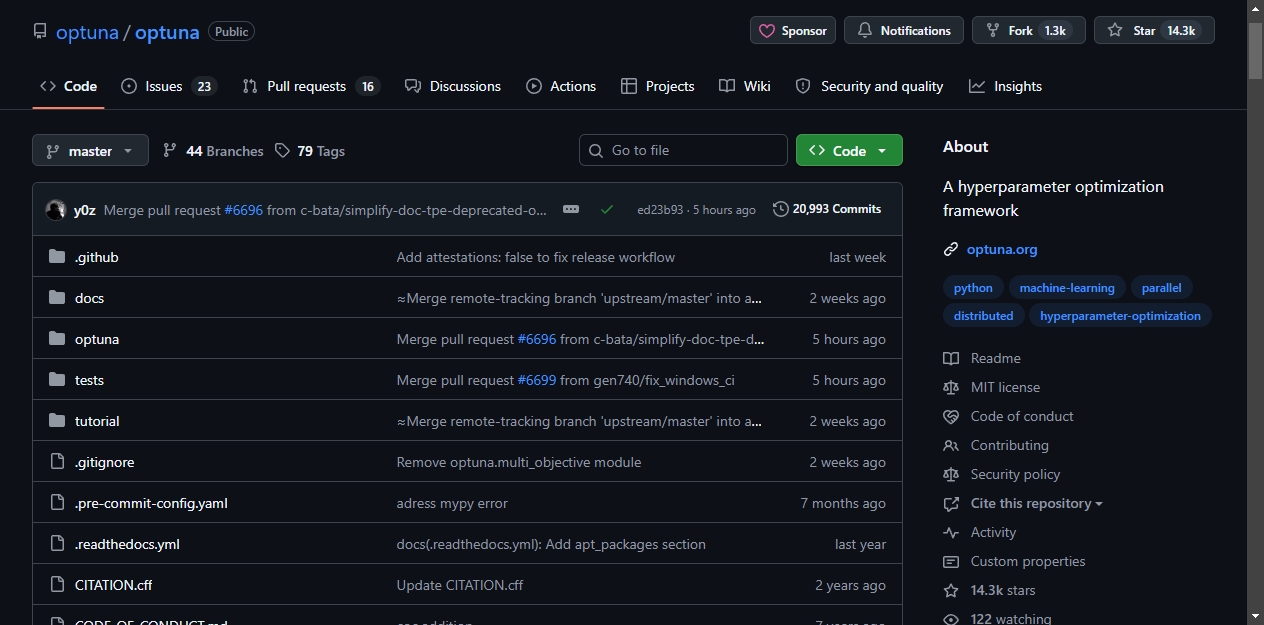
Task: Select the distributed topic tag
Action: tap(983, 316)
